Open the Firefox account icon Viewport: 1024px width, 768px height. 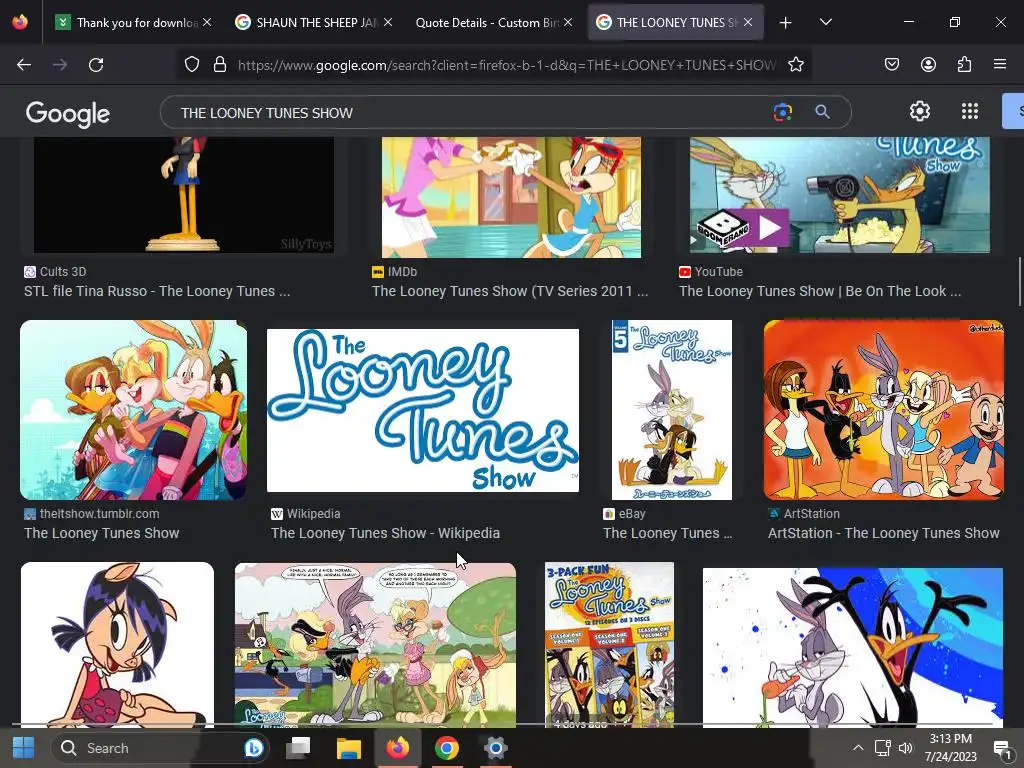928,64
